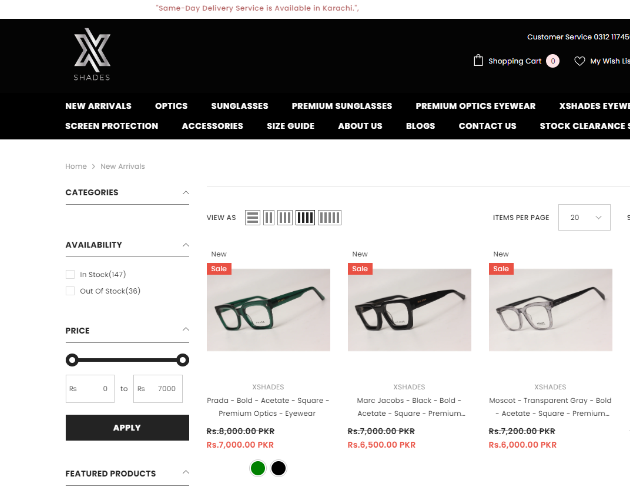Image resolution: width=630 pixels, height=500 pixels.
Task: Collapse the Availability section
Action: pyautogui.click(x=186, y=245)
